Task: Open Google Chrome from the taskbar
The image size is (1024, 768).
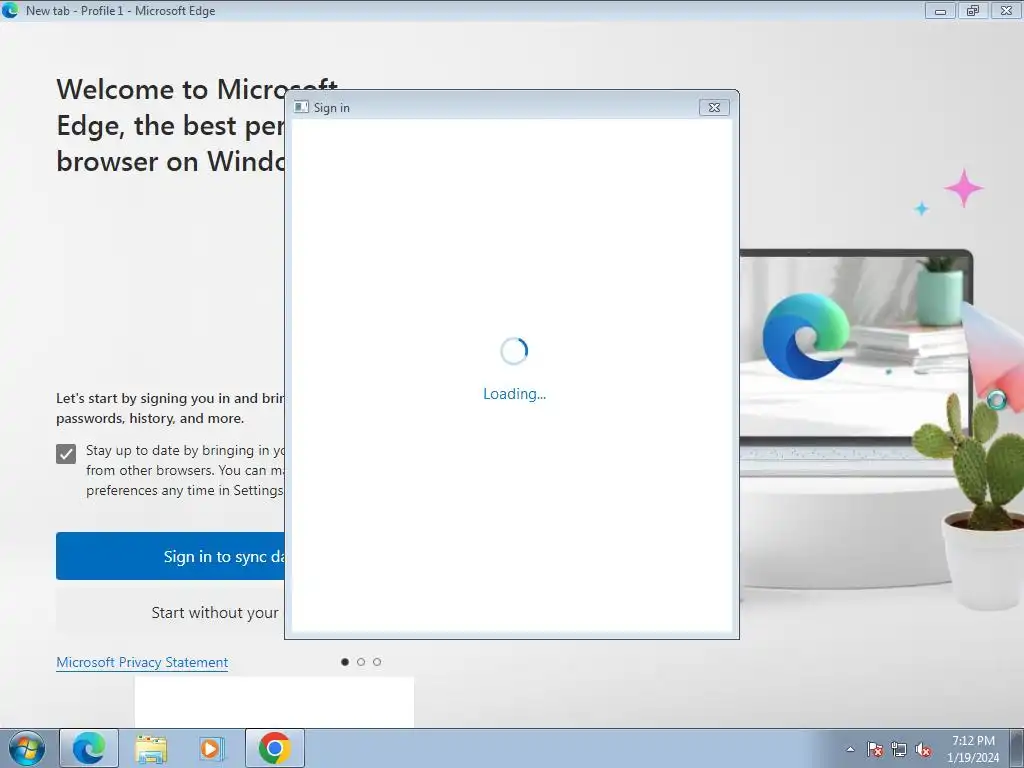Action: point(275,748)
